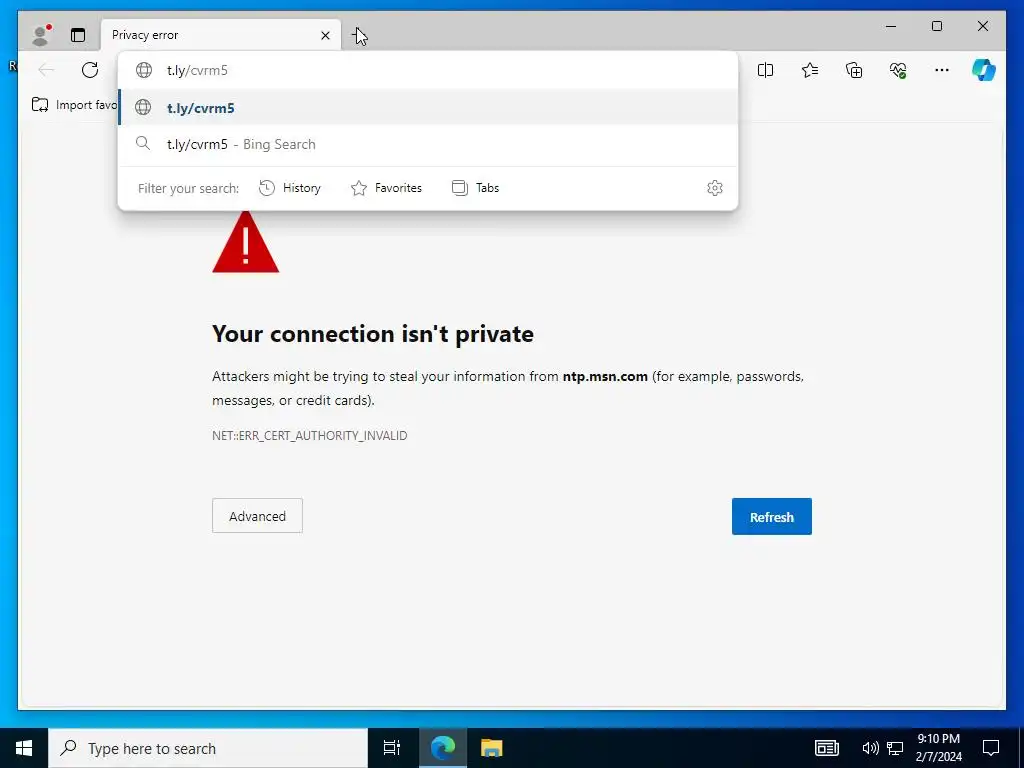This screenshot has width=1024, height=768.
Task: Open the Edge profile avatar menu
Action: [41, 35]
